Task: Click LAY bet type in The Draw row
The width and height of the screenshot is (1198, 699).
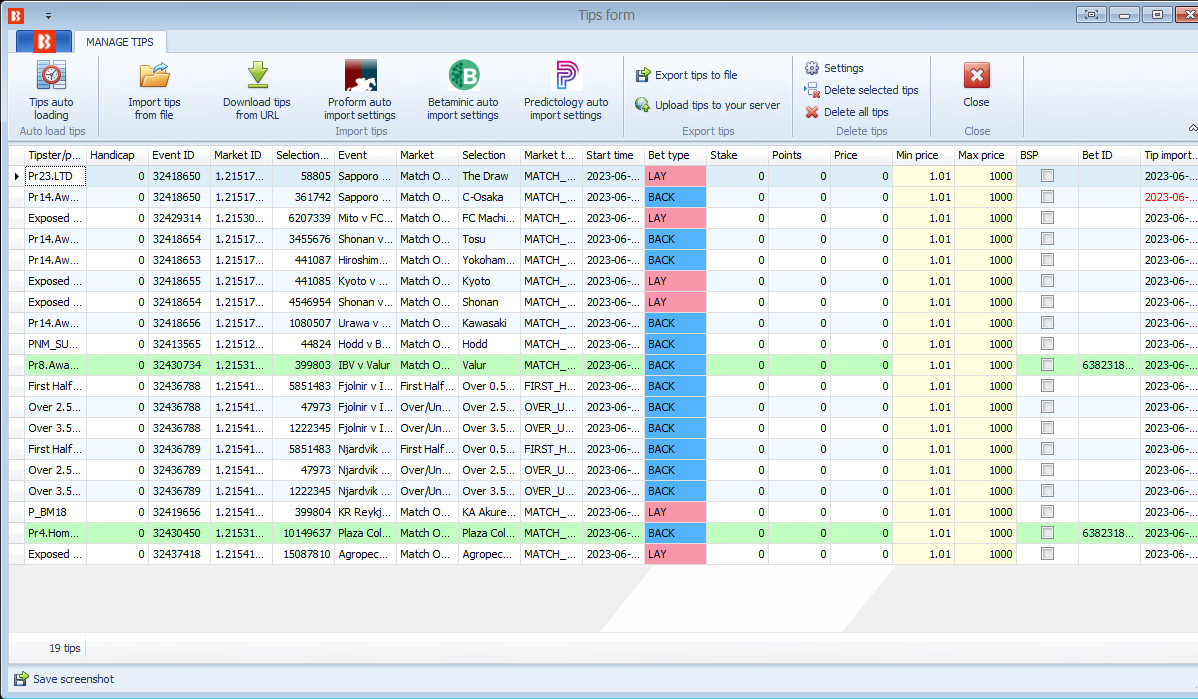Action: [x=675, y=176]
